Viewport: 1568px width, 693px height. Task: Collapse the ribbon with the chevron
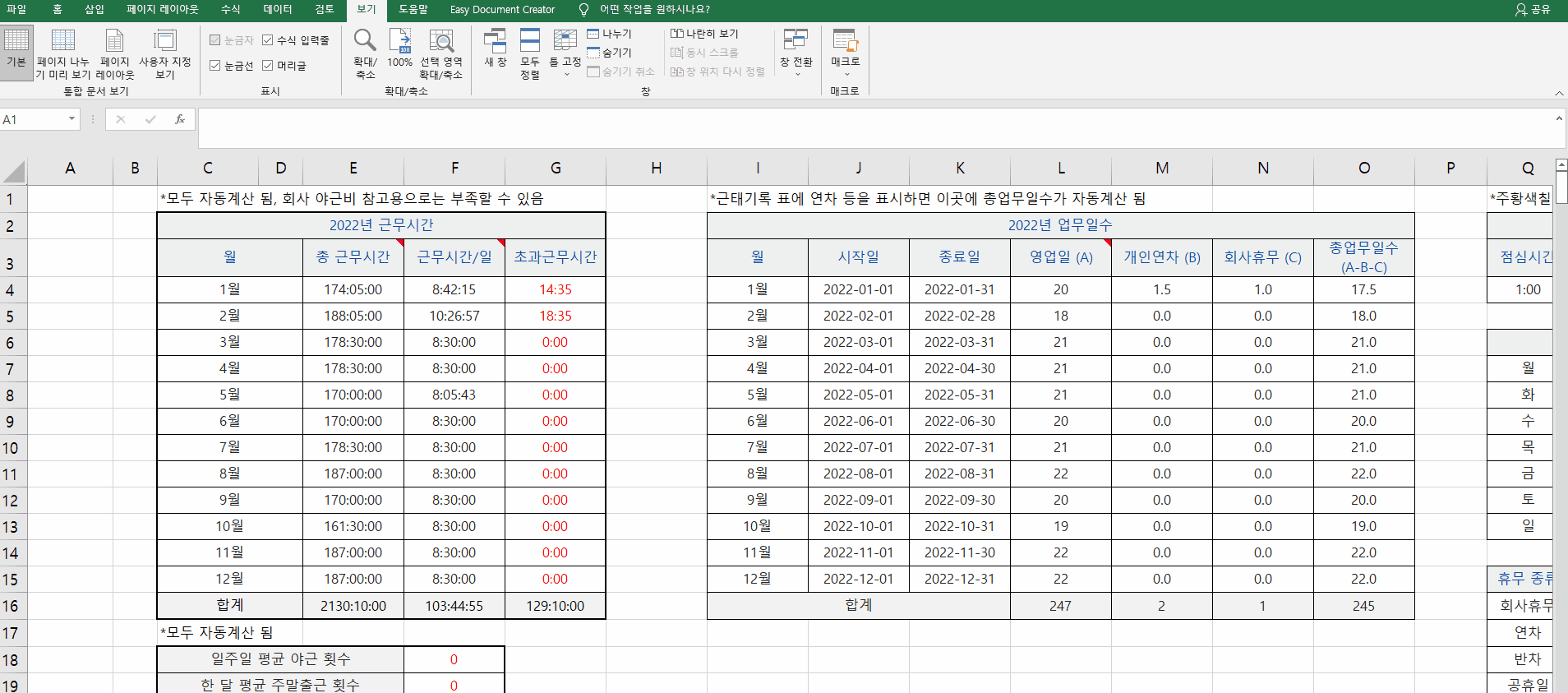click(x=1559, y=93)
